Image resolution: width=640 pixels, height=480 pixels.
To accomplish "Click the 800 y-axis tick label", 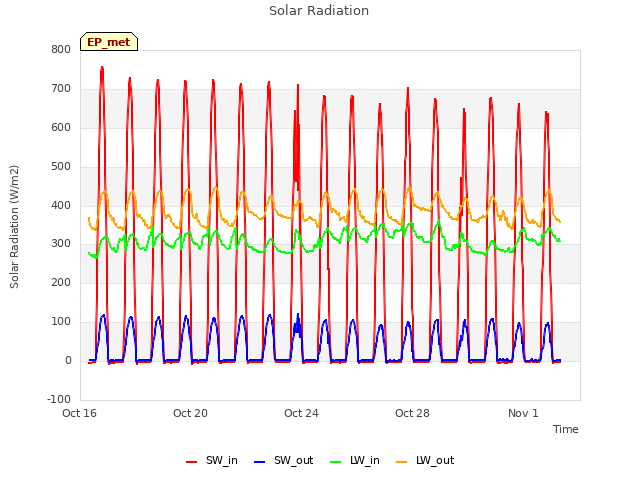I will point(61,49).
